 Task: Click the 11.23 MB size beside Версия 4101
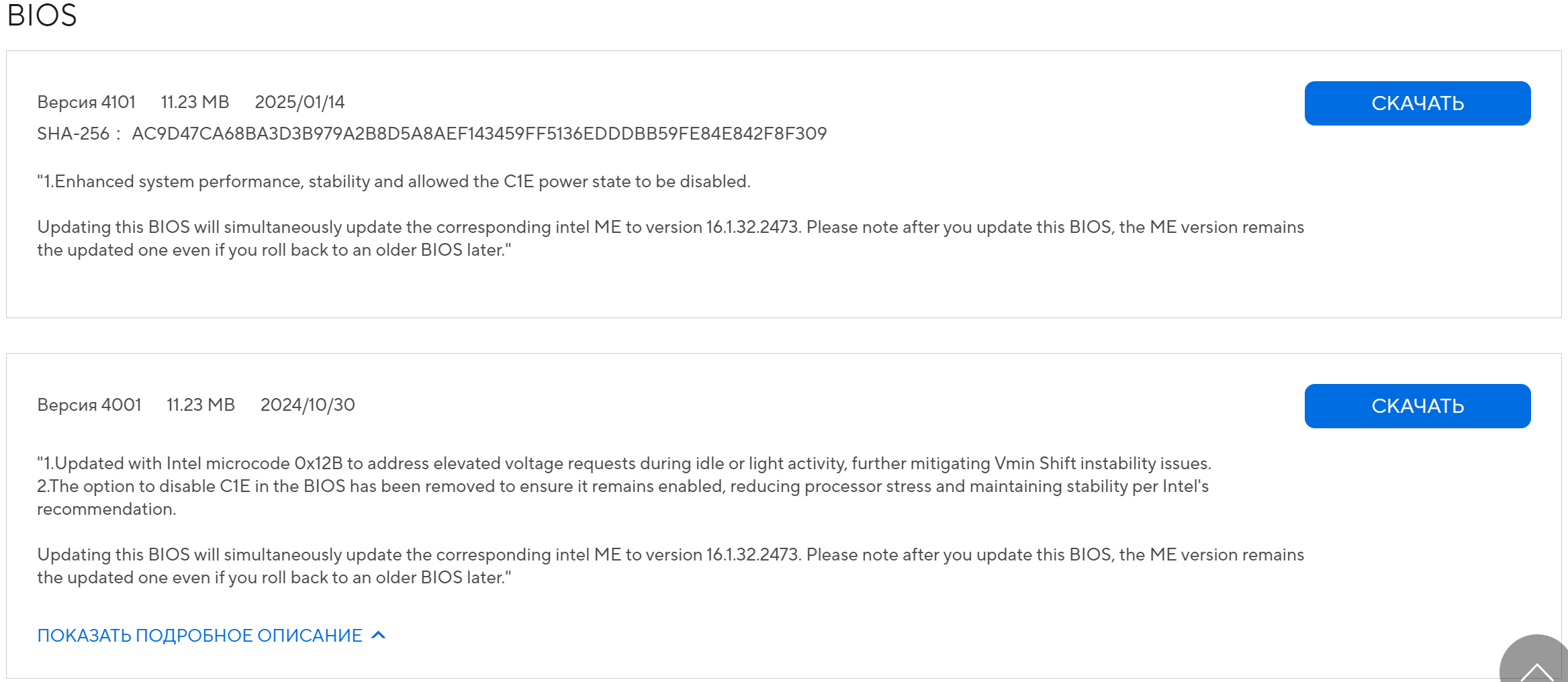[x=195, y=102]
